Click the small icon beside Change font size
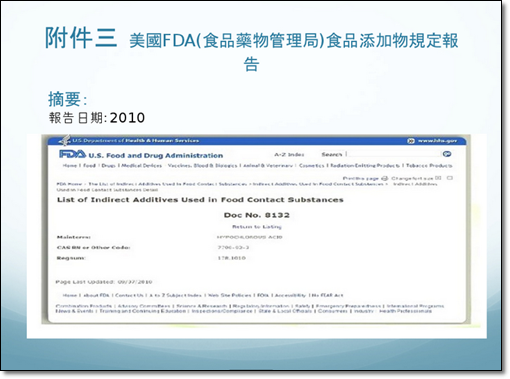This screenshot has width=510, height=379. coord(438,178)
